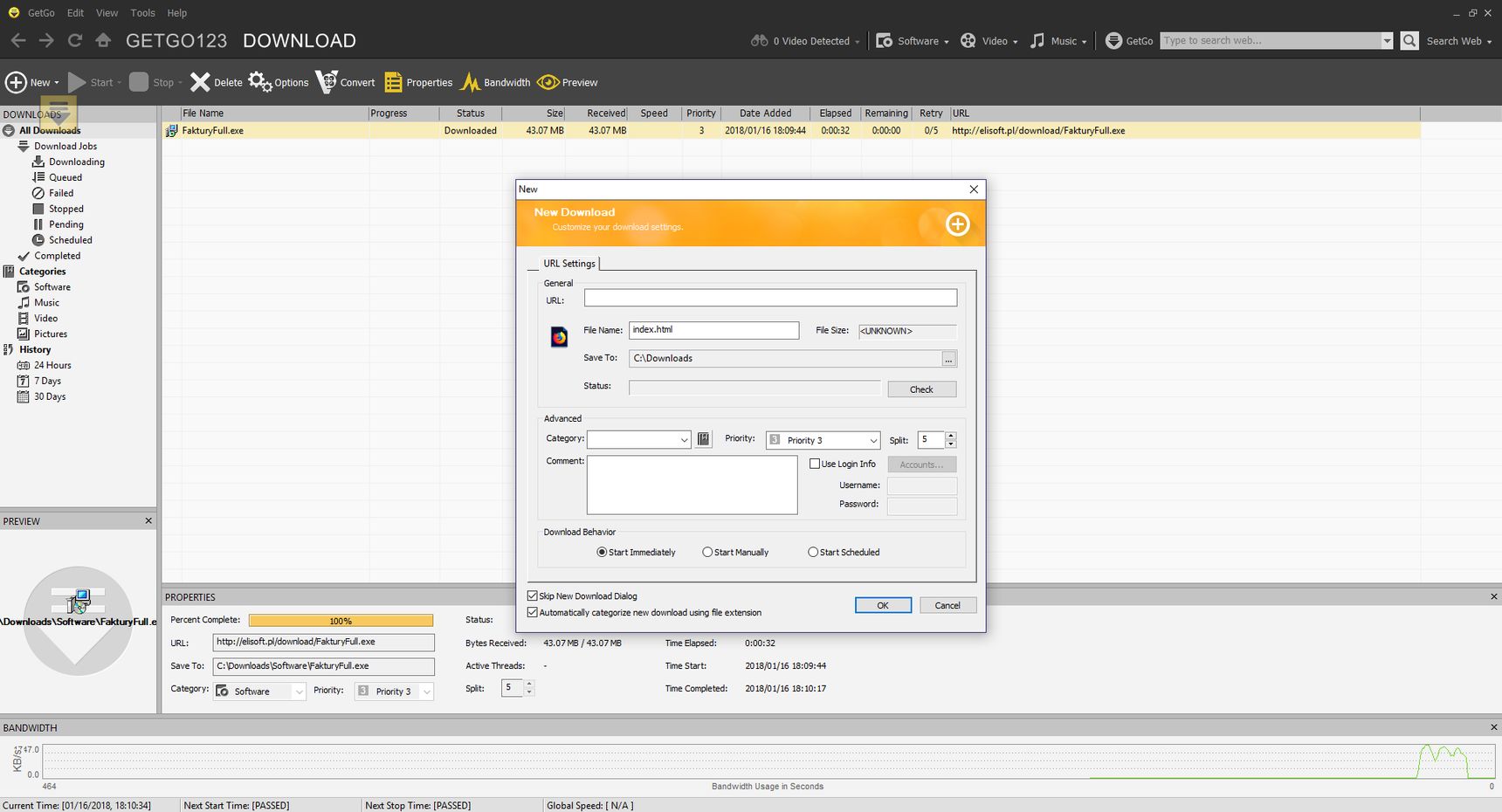Increase the Split value in New dialog
This screenshot has height=812, width=1502.
click(951, 436)
